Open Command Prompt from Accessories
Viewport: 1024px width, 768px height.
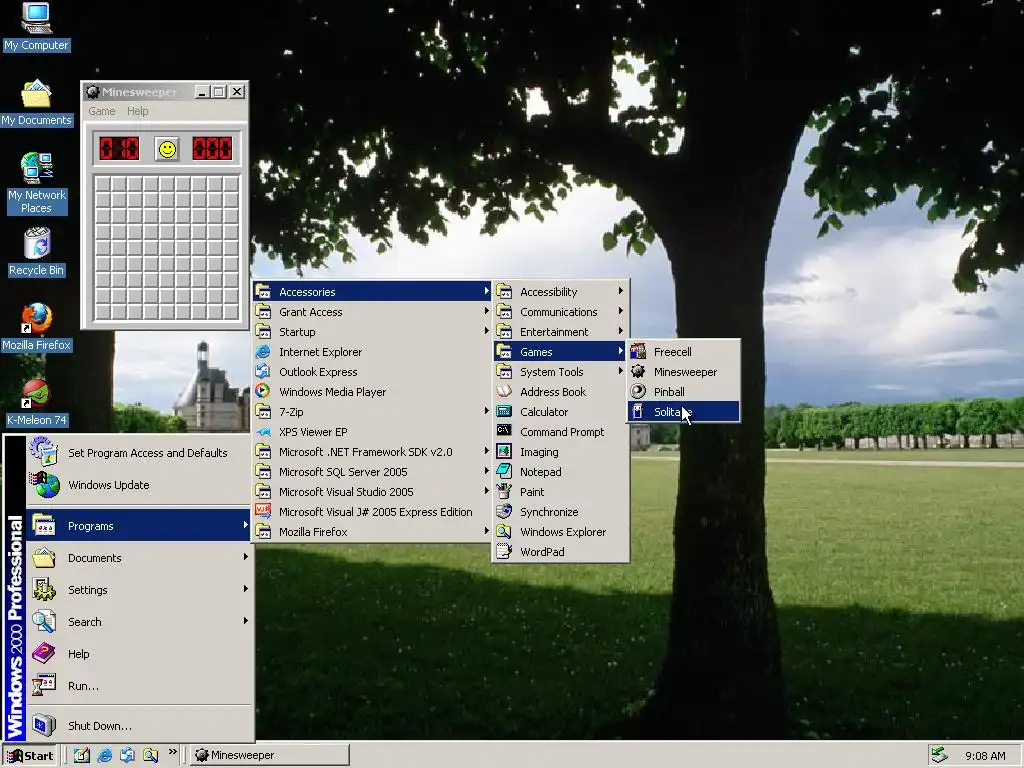(x=561, y=432)
